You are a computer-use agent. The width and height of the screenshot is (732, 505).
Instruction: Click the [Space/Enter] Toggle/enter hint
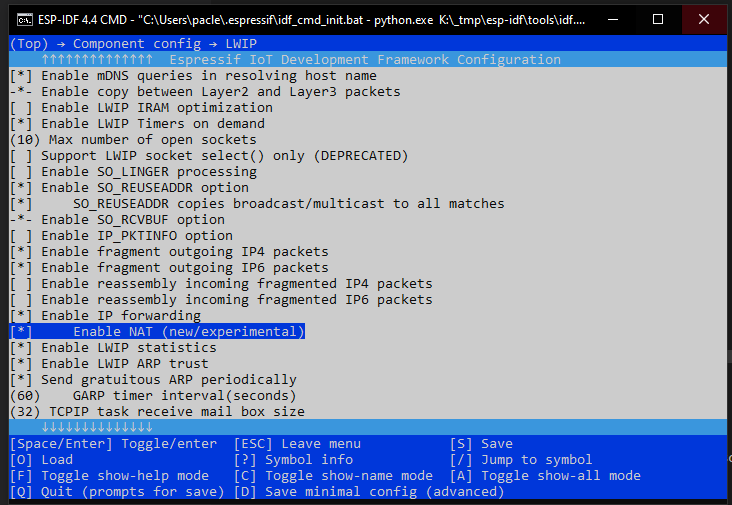point(113,443)
